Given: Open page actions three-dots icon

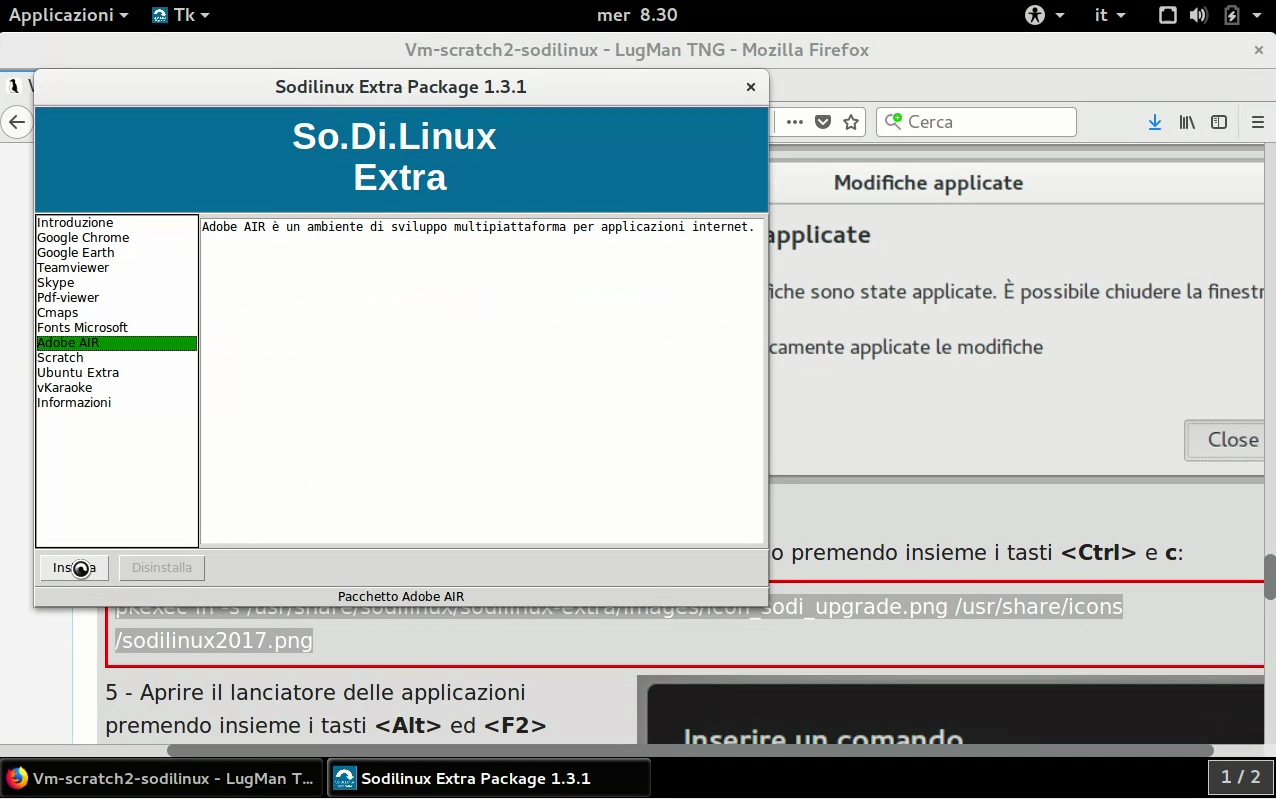Looking at the screenshot, I should pyautogui.click(x=795, y=122).
